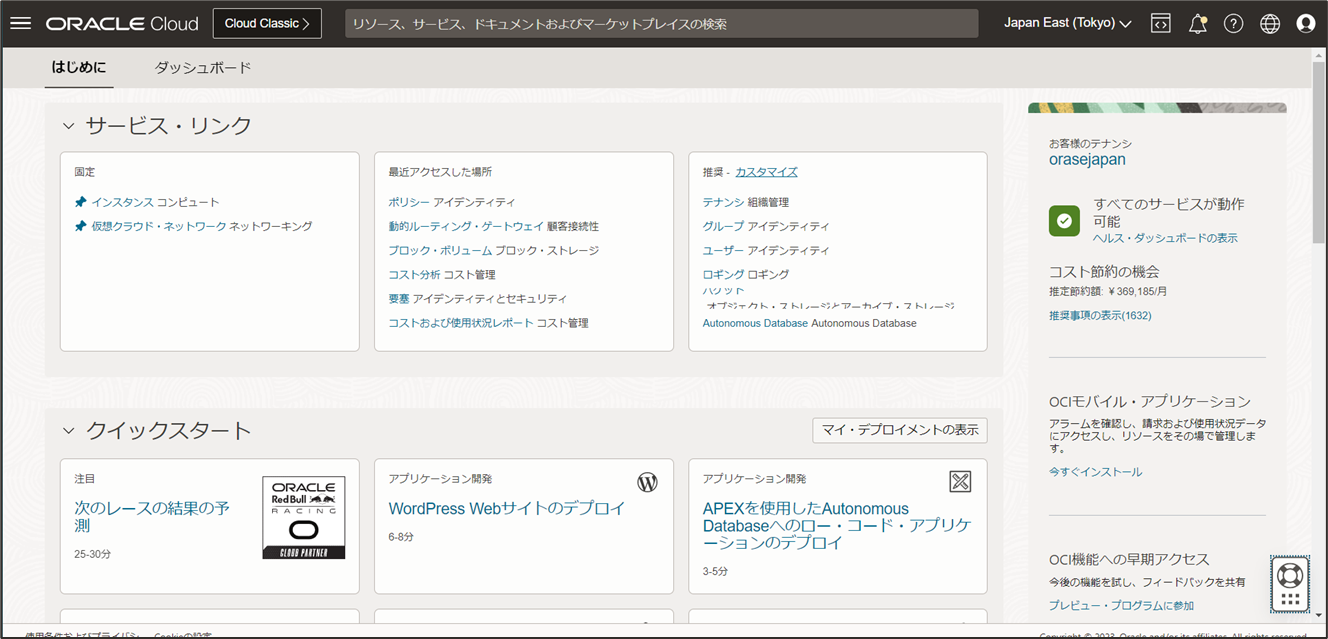The image size is (1328, 639).
Task: Switch to the はじめに tab
Action: click(x=79, y=68)
